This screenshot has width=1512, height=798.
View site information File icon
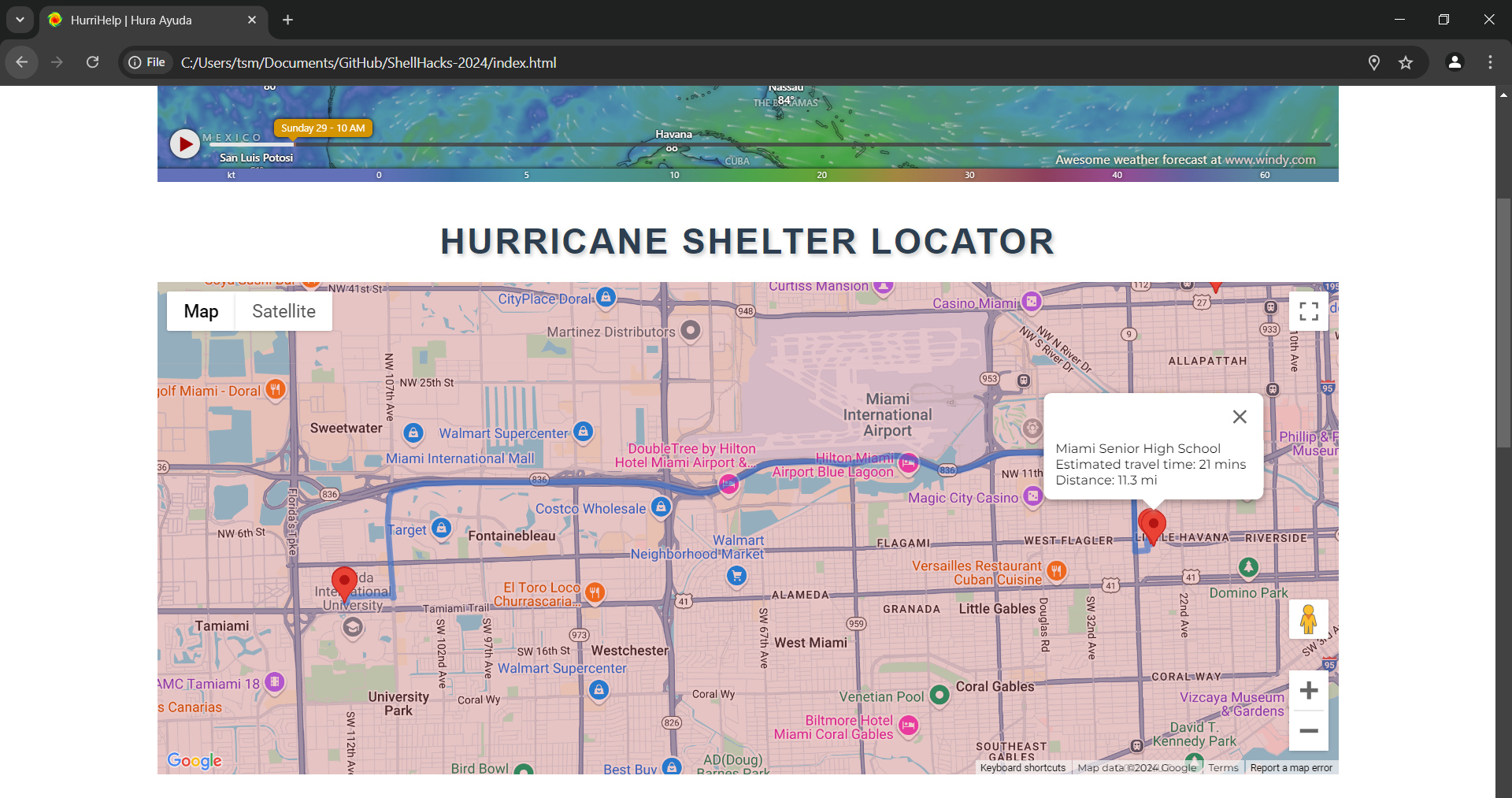click(148, 62)
